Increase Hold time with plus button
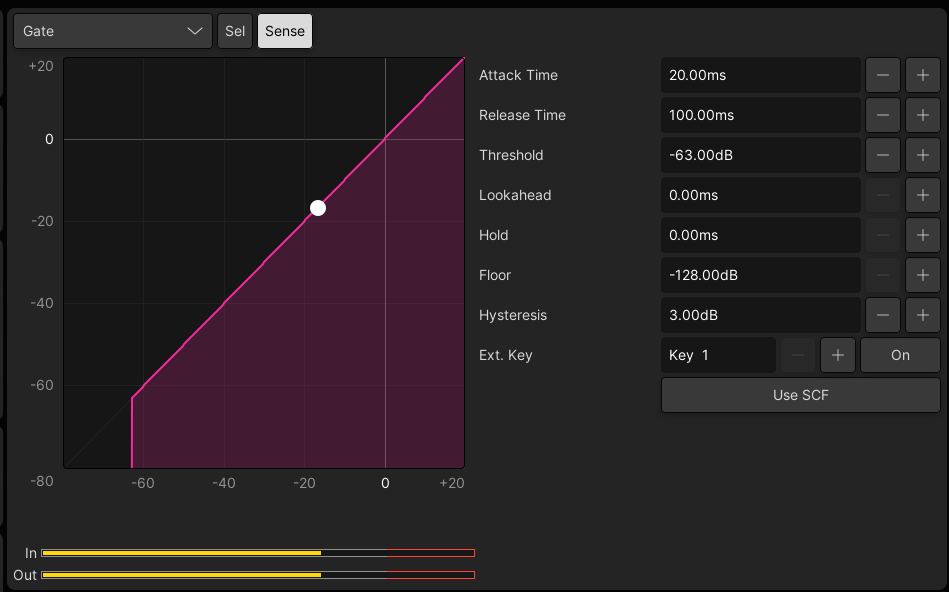This screenshot has height=592, width=949. coord(922,235)
